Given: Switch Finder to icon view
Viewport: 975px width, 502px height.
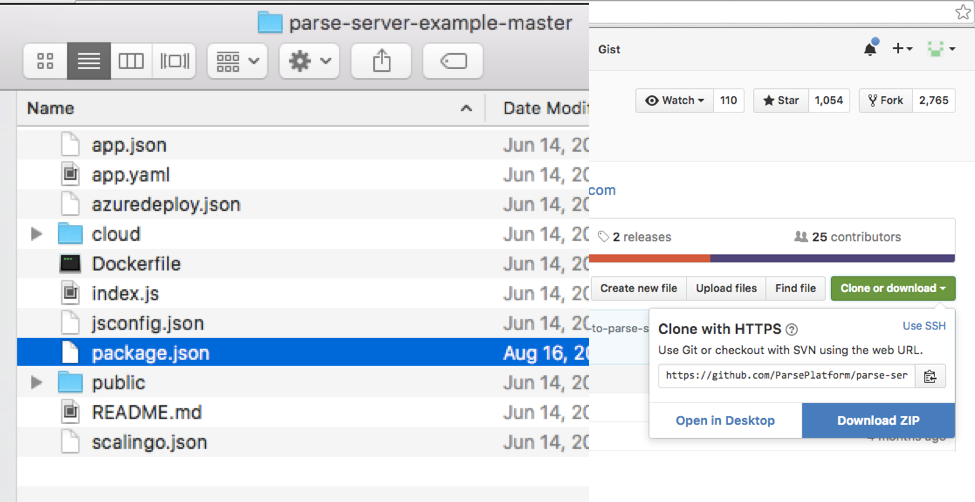Looking at the screenshot, I should coord(45,61).
